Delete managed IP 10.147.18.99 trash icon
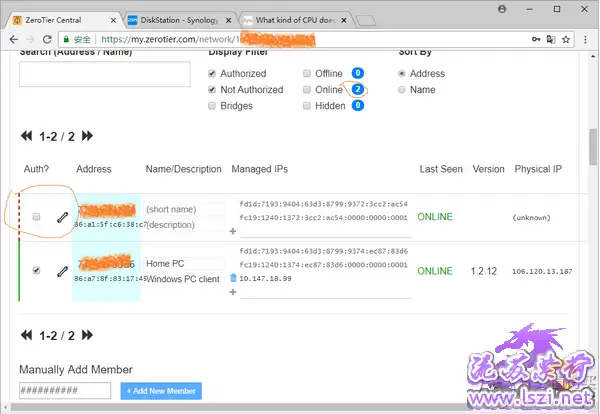The height and width of the screenshot is (414, 600). (233, 277)
